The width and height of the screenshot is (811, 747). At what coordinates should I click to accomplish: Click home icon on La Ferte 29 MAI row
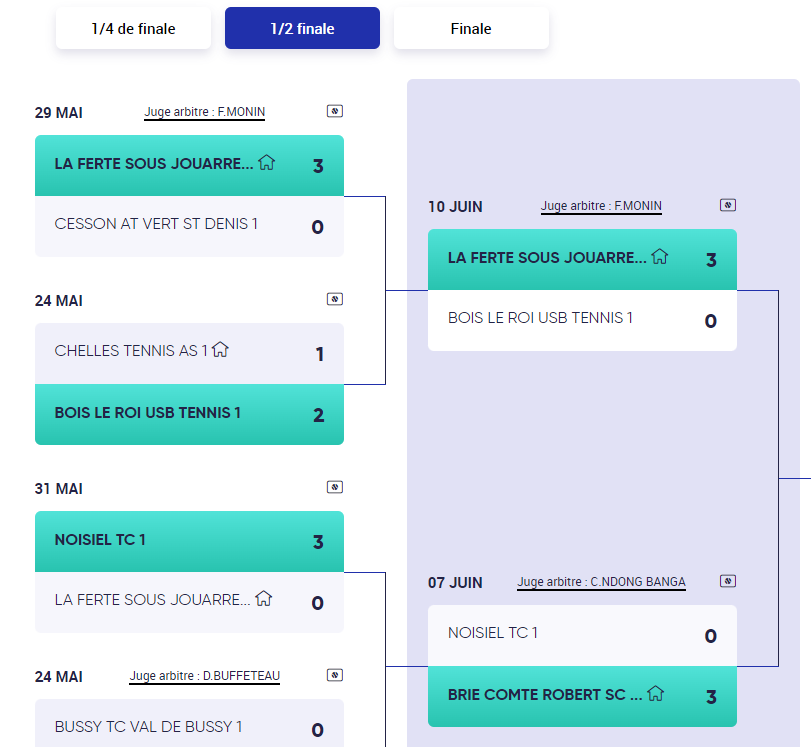pos(267,162)
